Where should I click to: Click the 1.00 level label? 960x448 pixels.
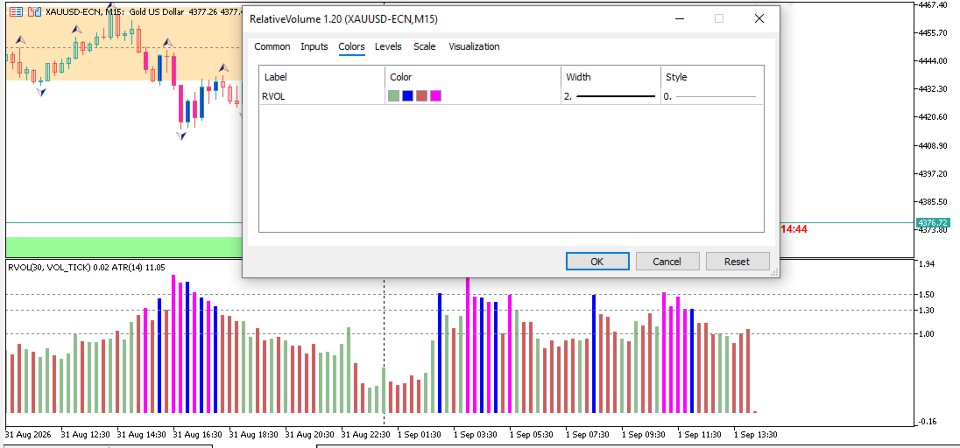click(x=928, y=334)
